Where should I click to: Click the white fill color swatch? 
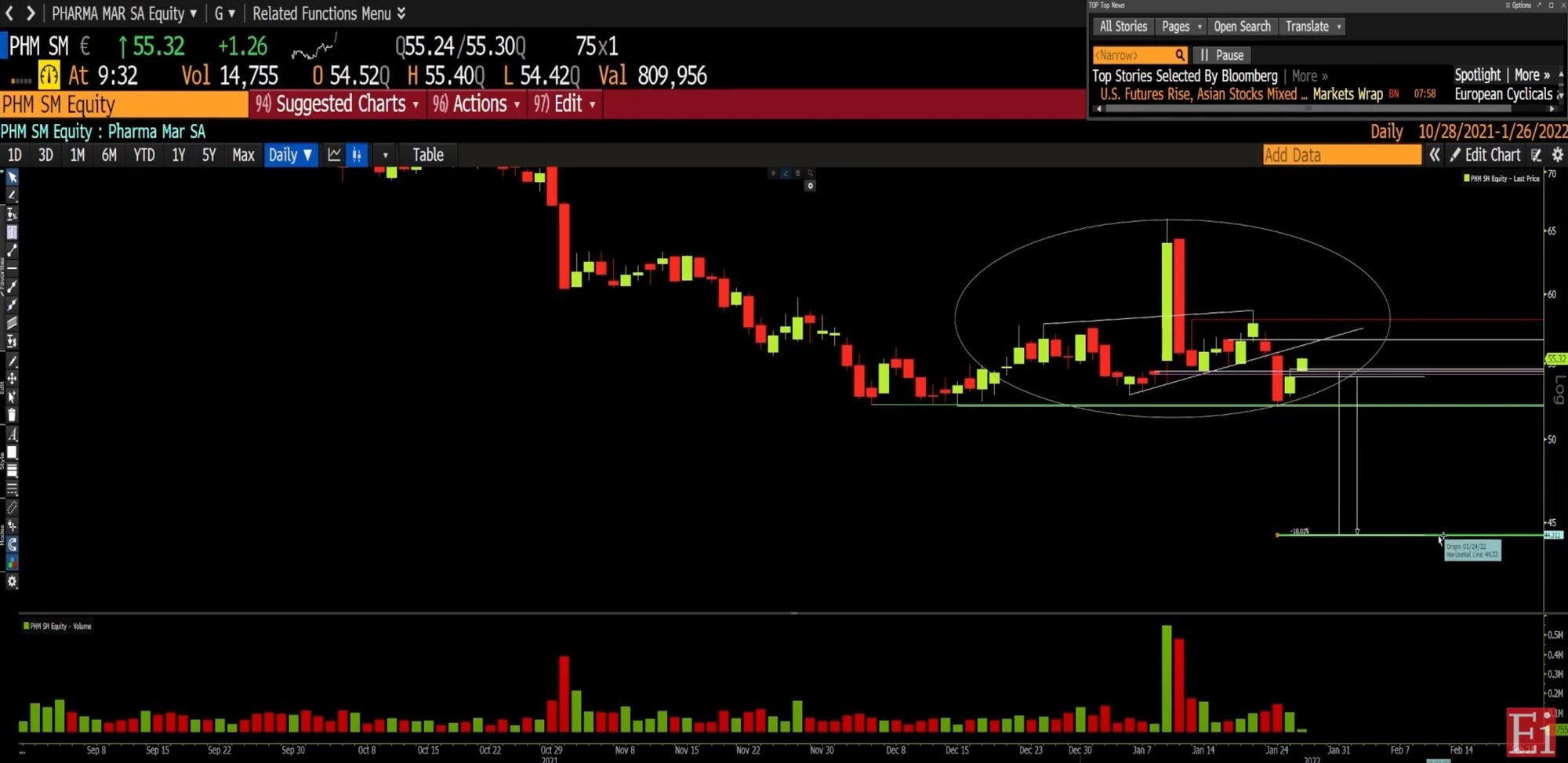point(13,452)
